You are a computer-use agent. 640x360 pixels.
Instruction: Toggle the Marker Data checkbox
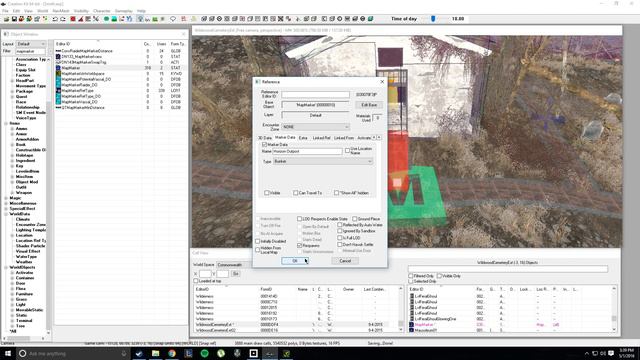264,144
